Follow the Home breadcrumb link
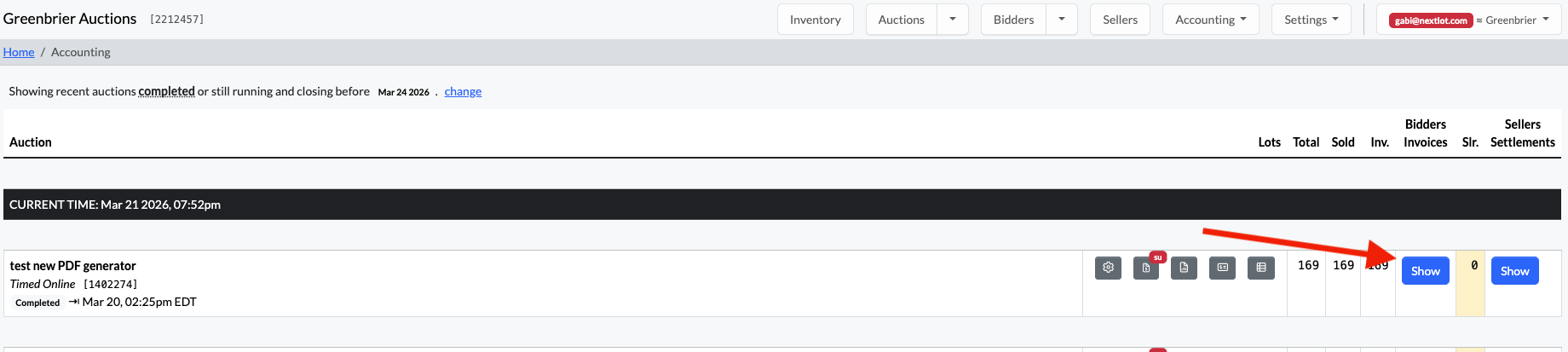The image size is (1568, 352). [x=19, y=52]
